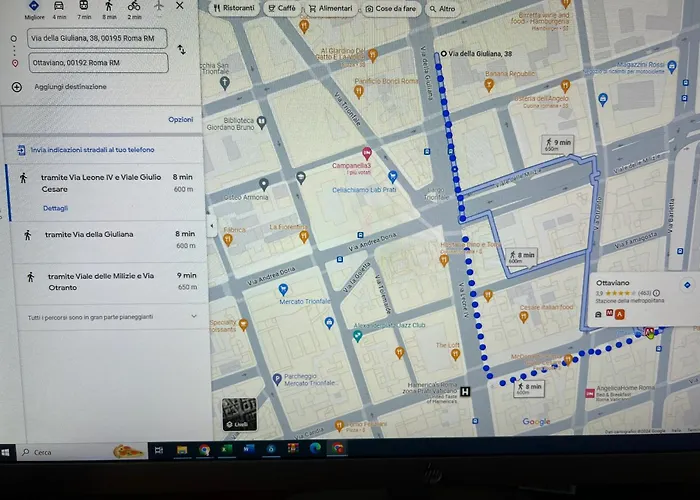Filter map by Alimentari chip
Screen dimensions: 700x500
pos(330,8)
